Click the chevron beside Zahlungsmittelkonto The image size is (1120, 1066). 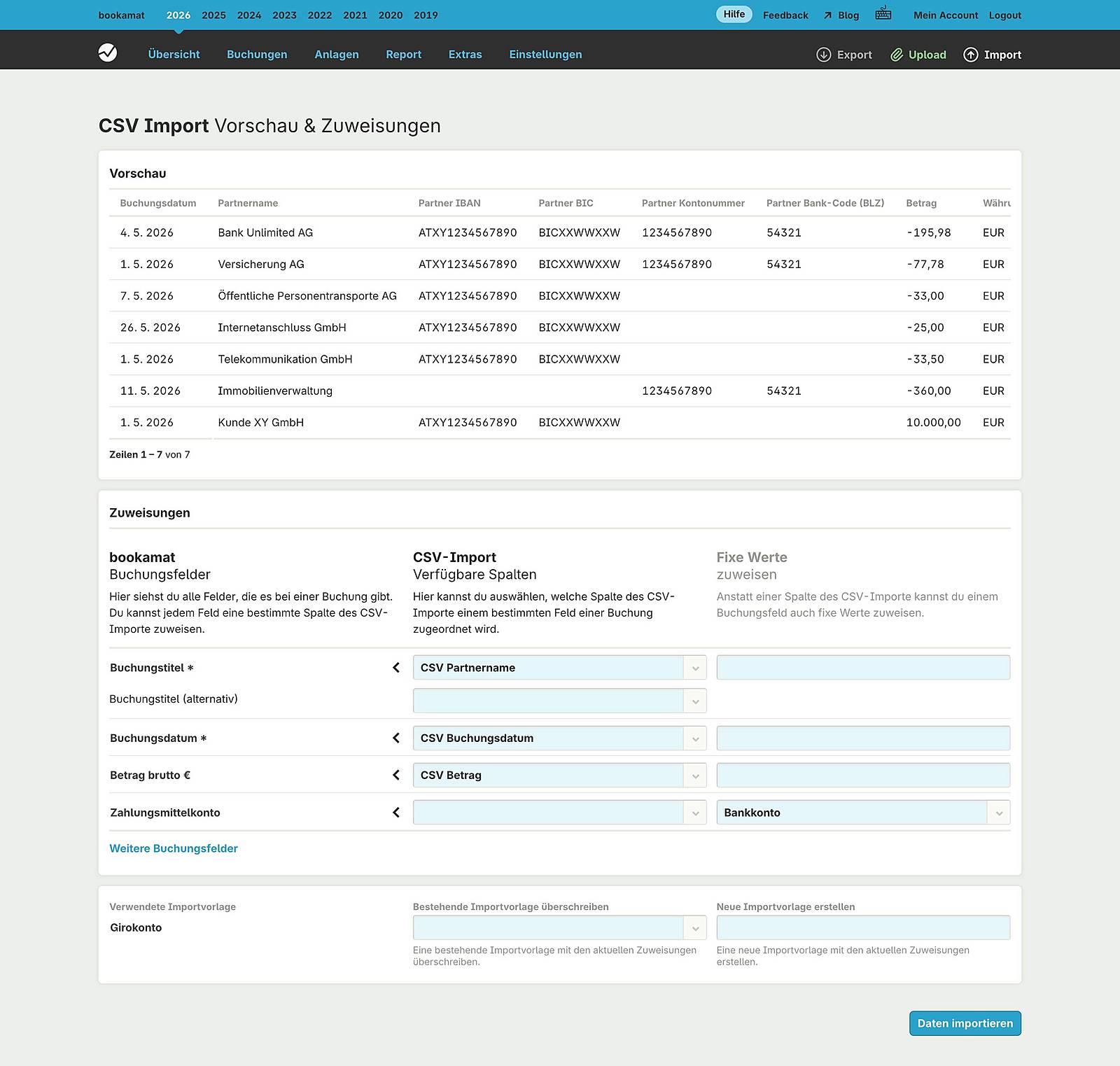[396, 812]
